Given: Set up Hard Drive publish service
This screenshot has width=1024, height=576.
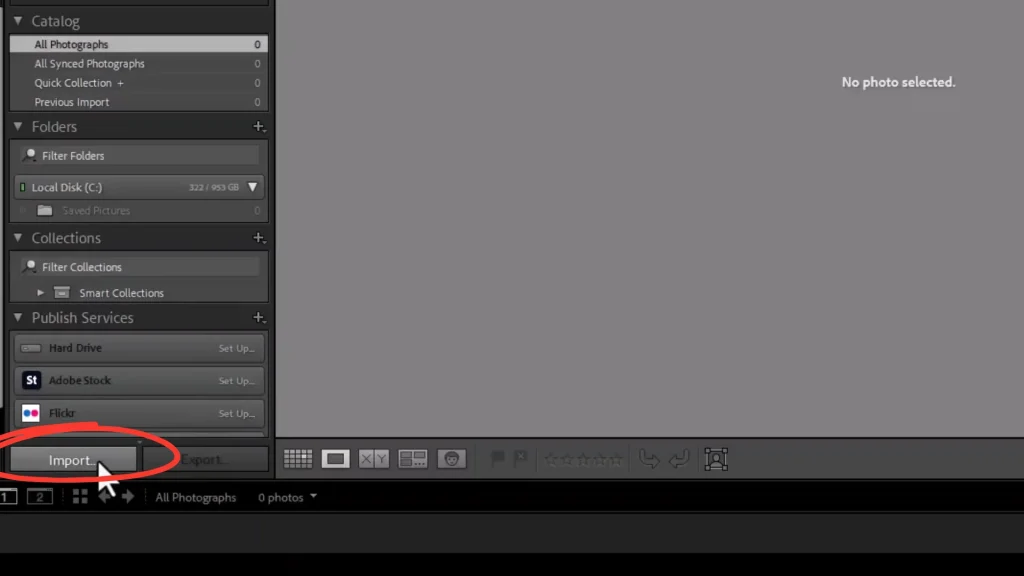Looking at the screenshot, I should 236,348.
